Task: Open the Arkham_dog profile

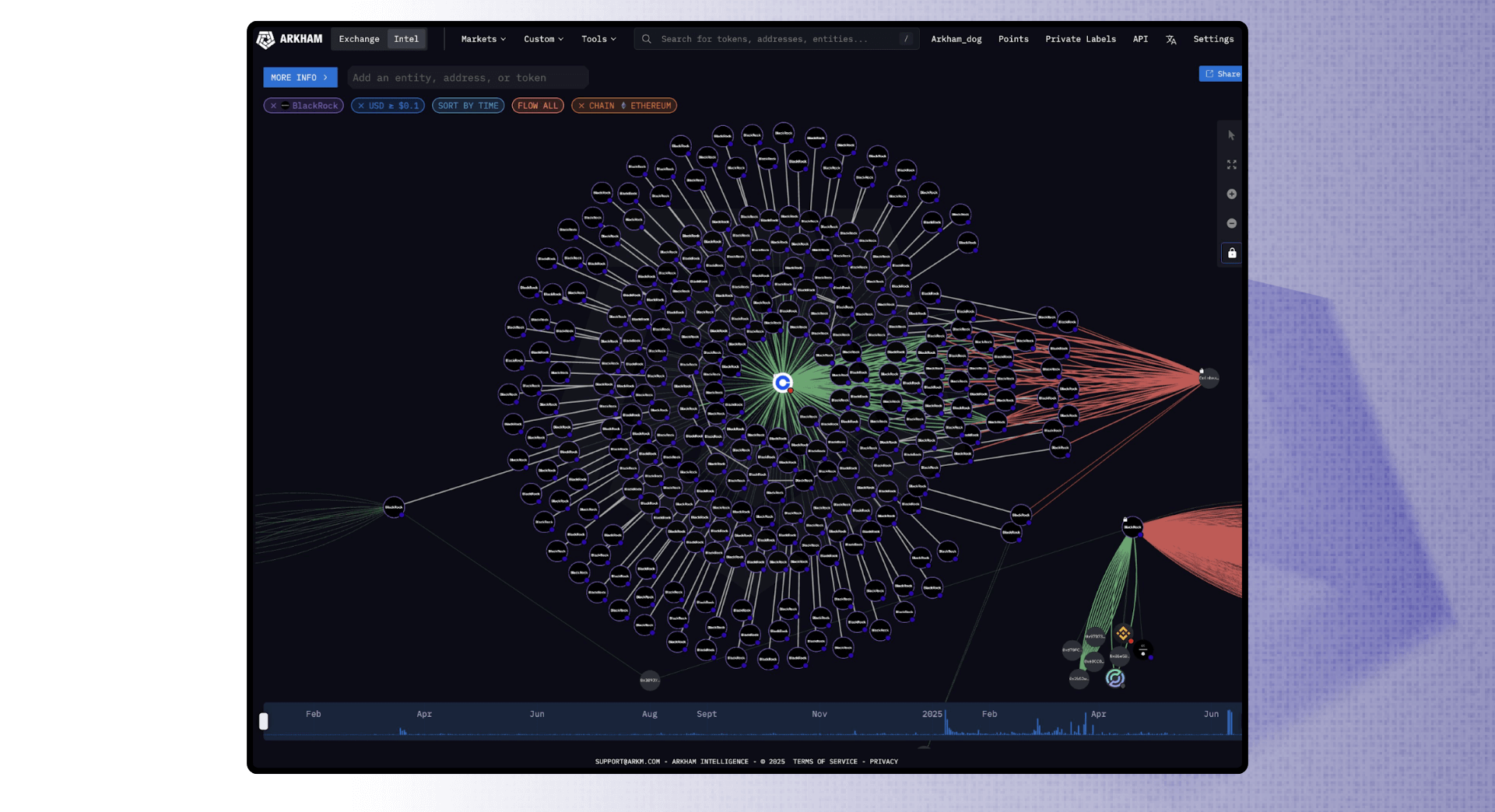Action: 956,39
